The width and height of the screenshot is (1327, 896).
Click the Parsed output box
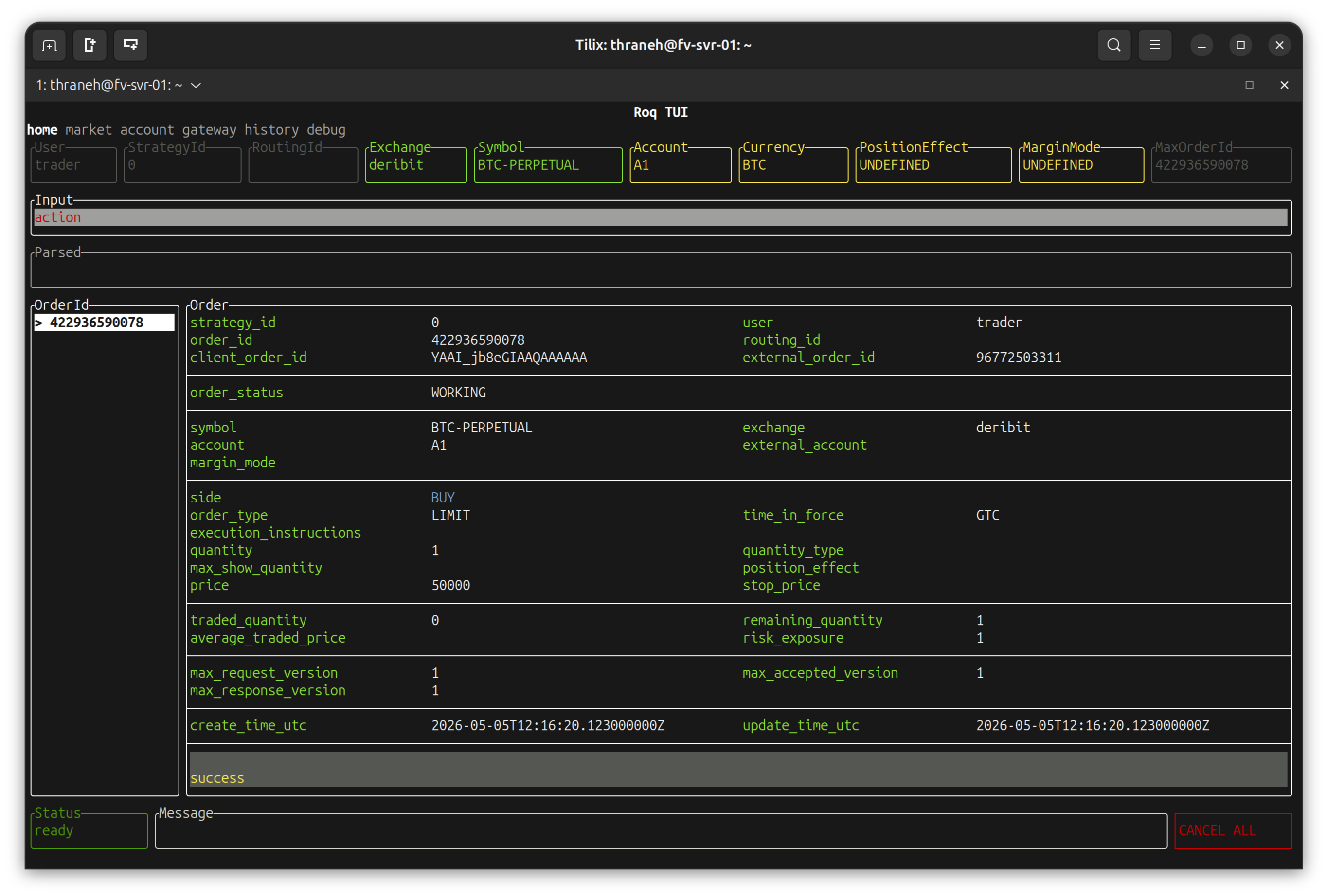pos(661,270)
